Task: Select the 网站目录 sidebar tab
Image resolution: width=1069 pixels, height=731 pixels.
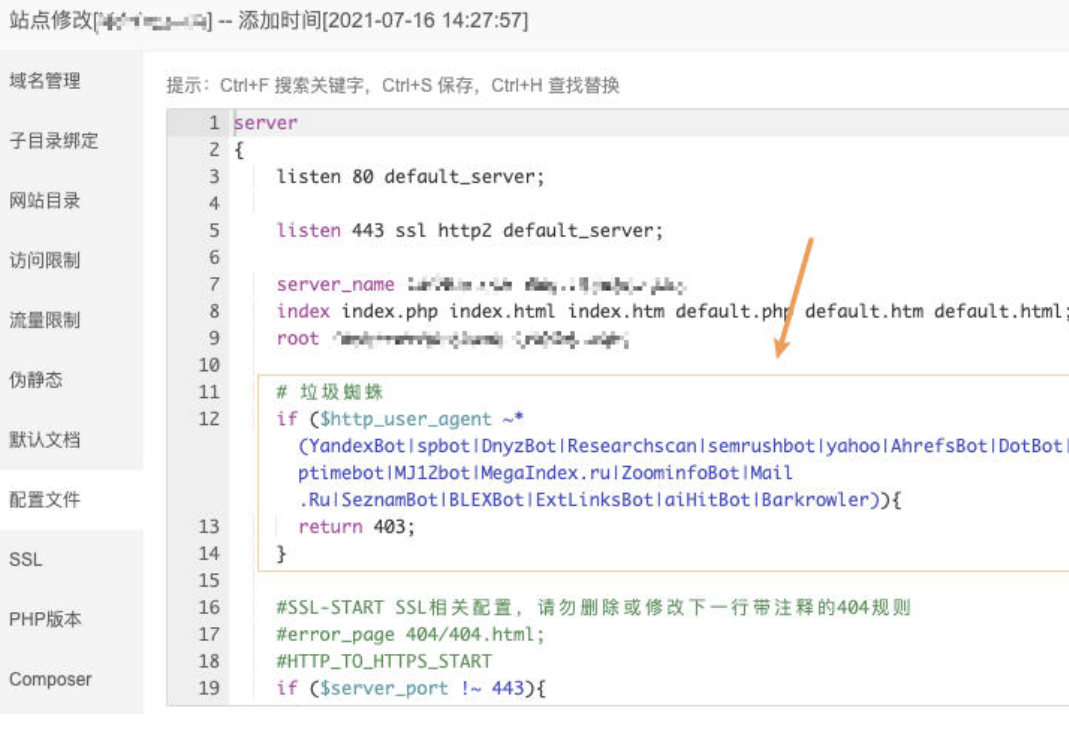Action: pos(45,201)
